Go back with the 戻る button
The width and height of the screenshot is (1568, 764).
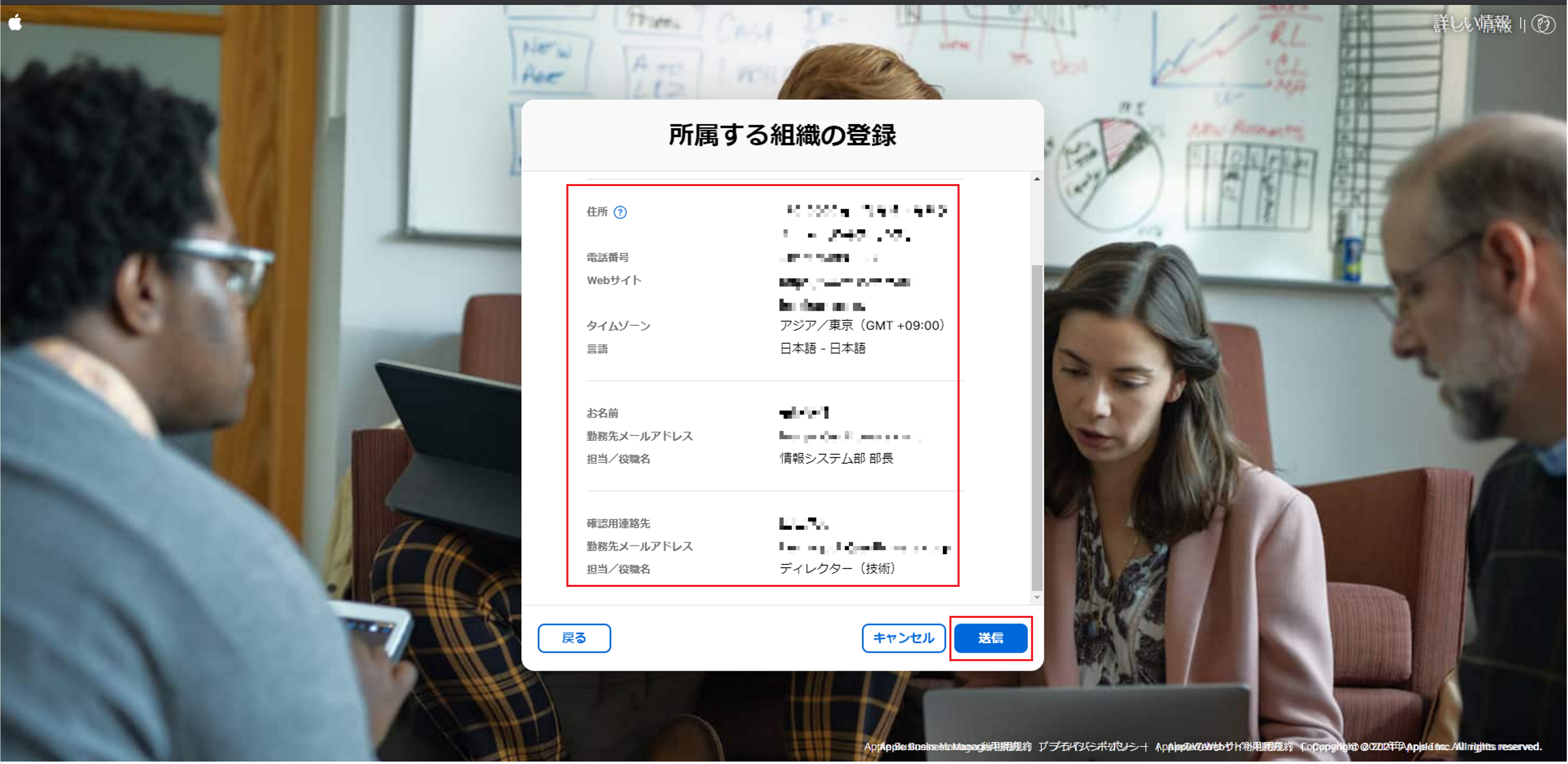(574, 638)
